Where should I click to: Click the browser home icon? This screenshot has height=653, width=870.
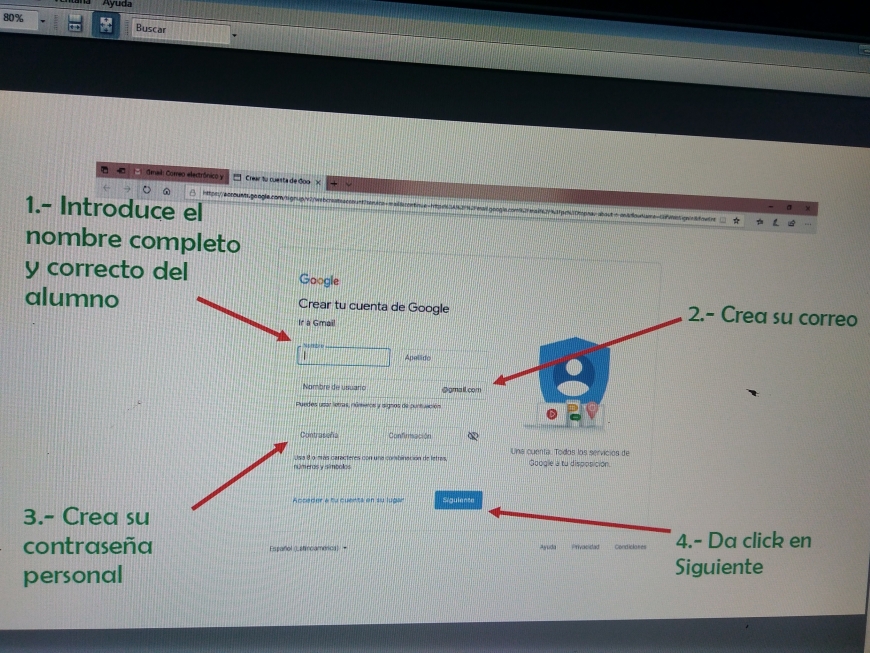pos(166,191)
